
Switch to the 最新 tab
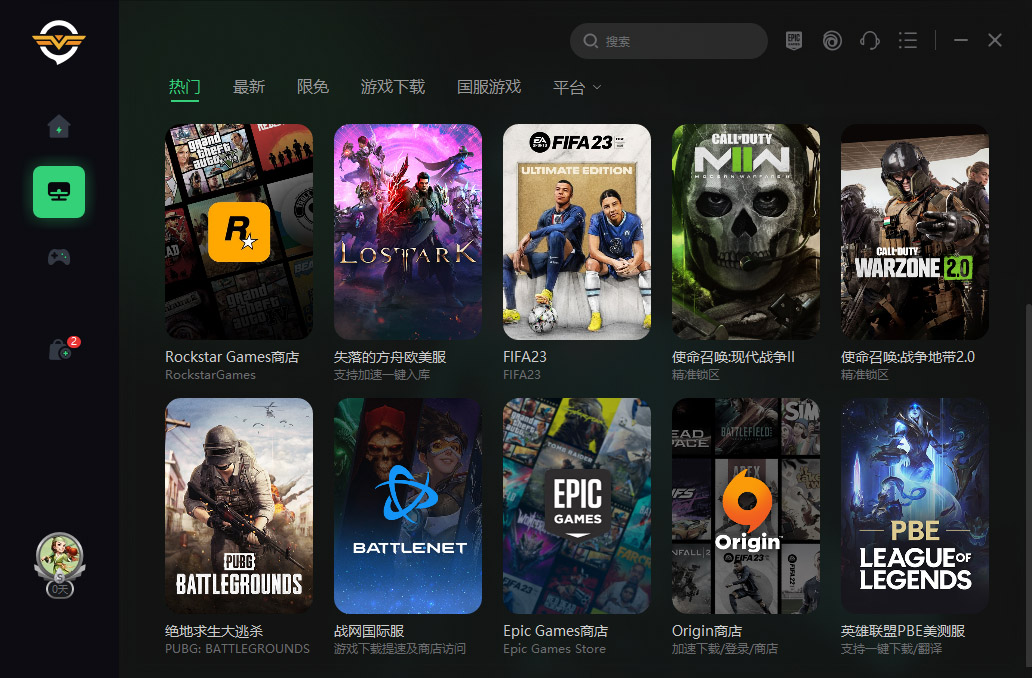249,87
